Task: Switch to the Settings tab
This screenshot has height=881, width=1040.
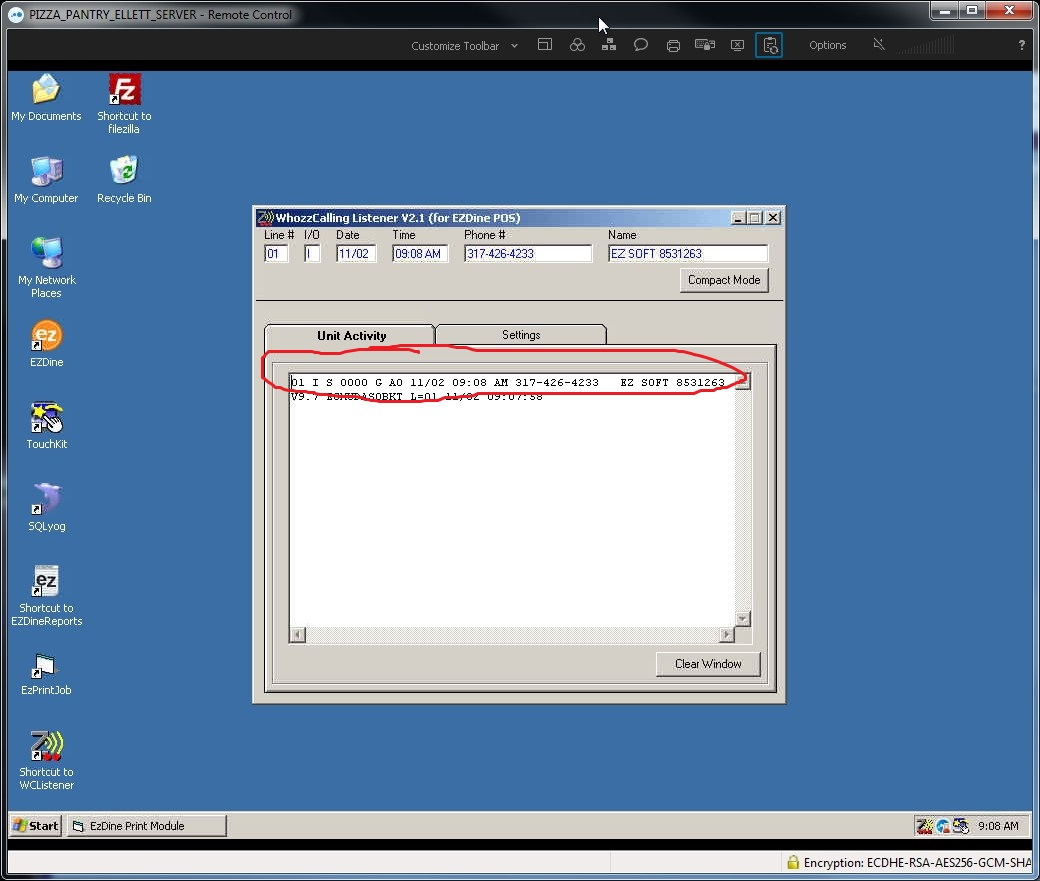Action: coord(521,335)
